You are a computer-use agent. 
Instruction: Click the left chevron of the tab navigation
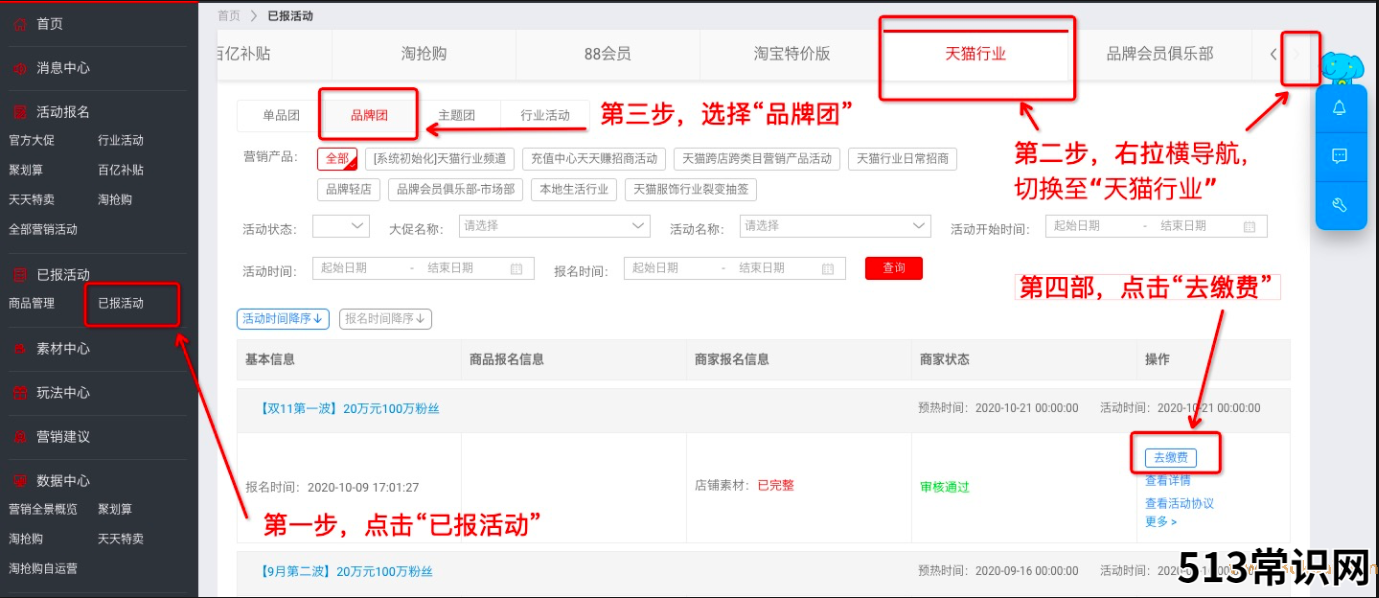(1273, 55)
